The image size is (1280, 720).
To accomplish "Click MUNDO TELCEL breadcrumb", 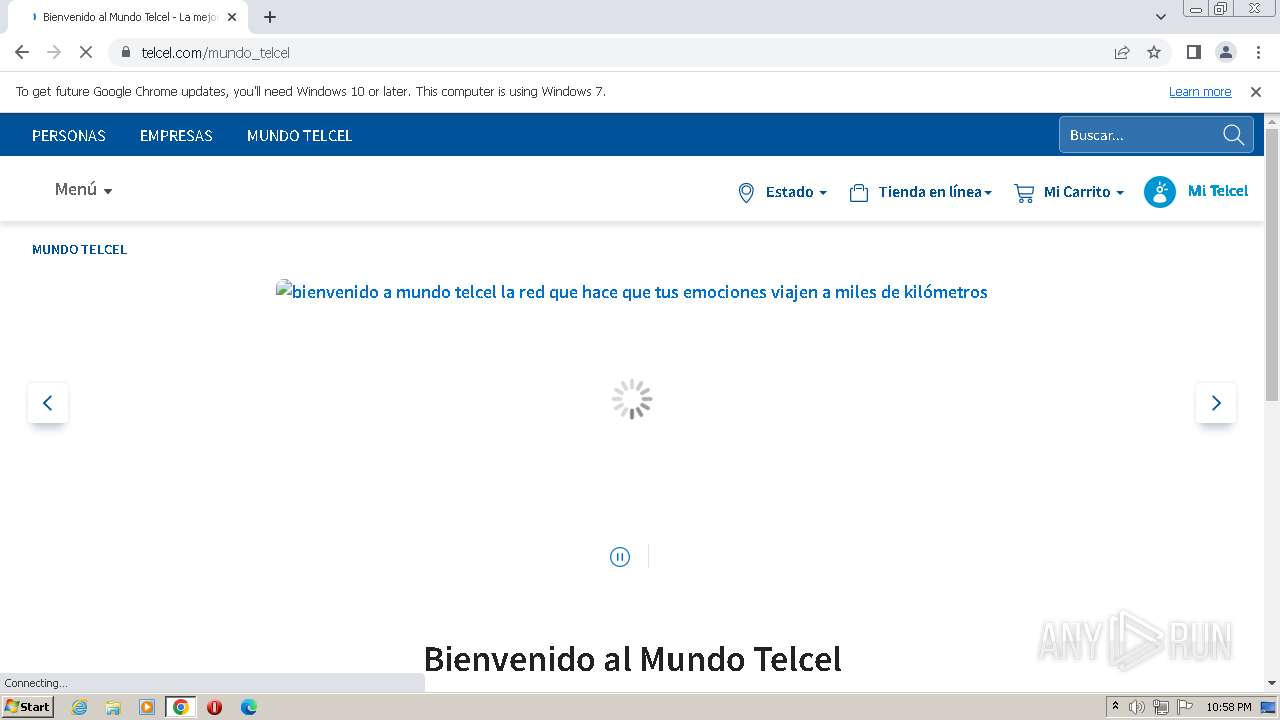I will 79,249.
